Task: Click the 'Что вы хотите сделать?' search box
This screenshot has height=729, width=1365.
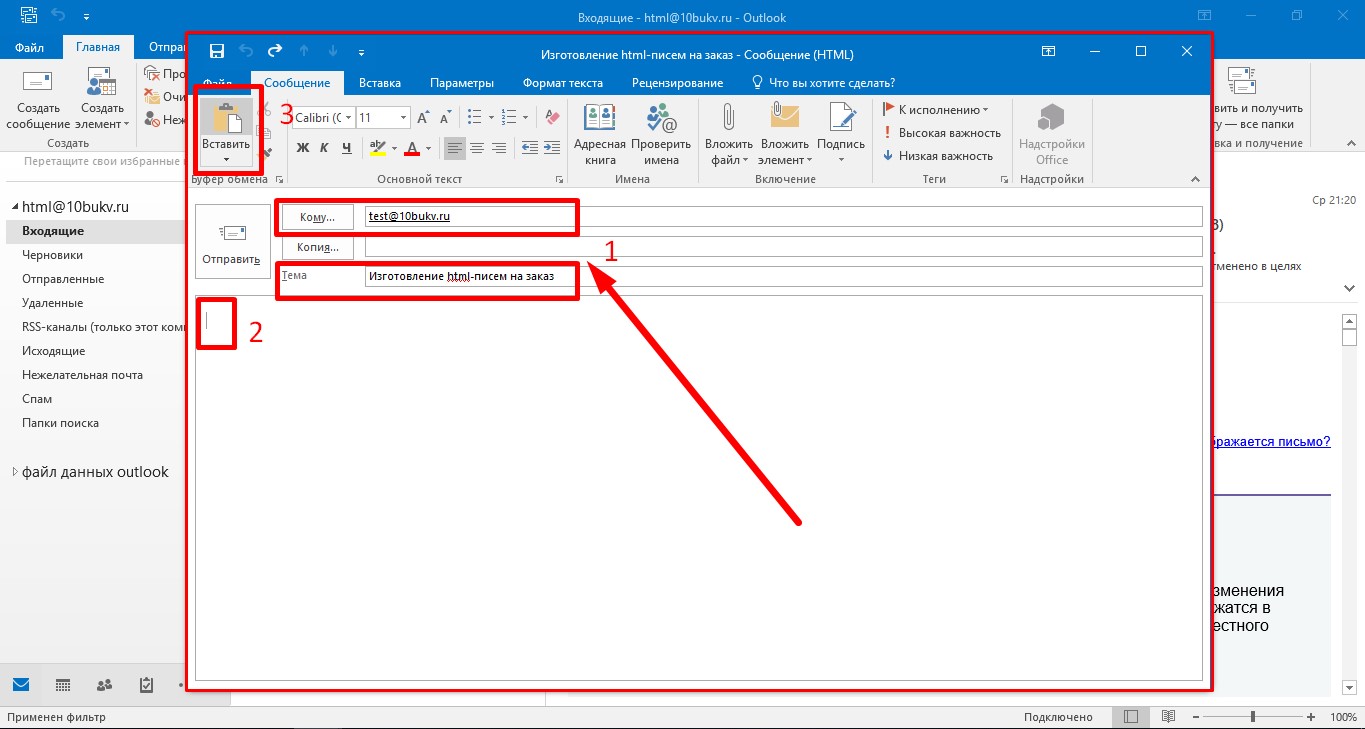Action: pyautogui.click(x=823, y=83)
